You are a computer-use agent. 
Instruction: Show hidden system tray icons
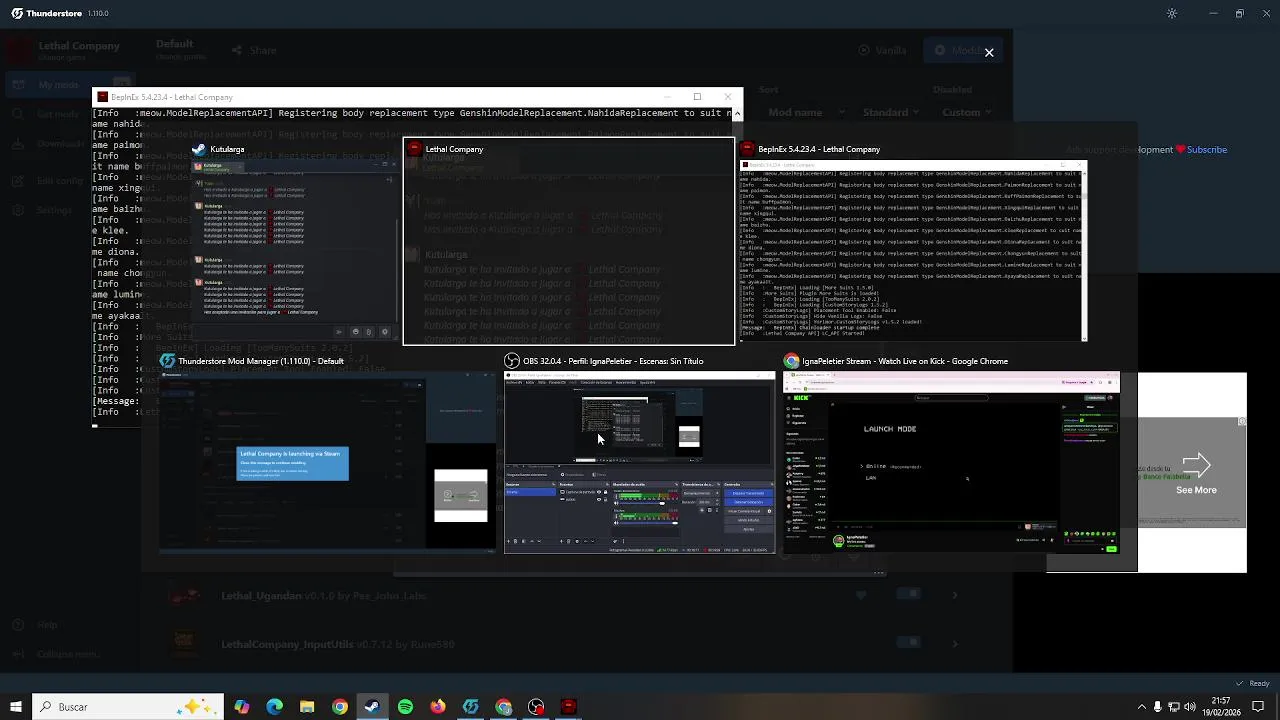click(x=1141, y=707)
